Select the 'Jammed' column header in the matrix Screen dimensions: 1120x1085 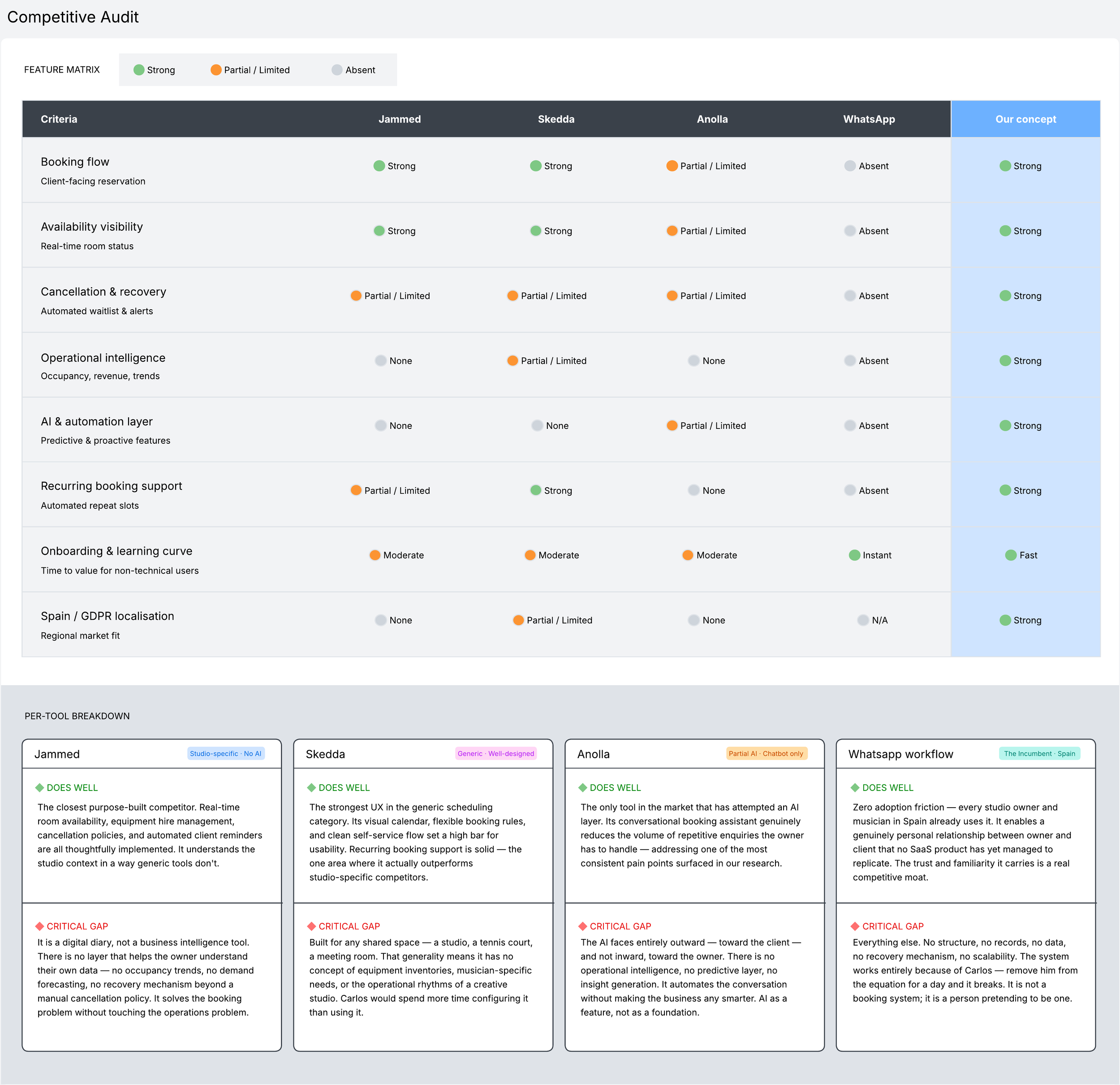400,119
